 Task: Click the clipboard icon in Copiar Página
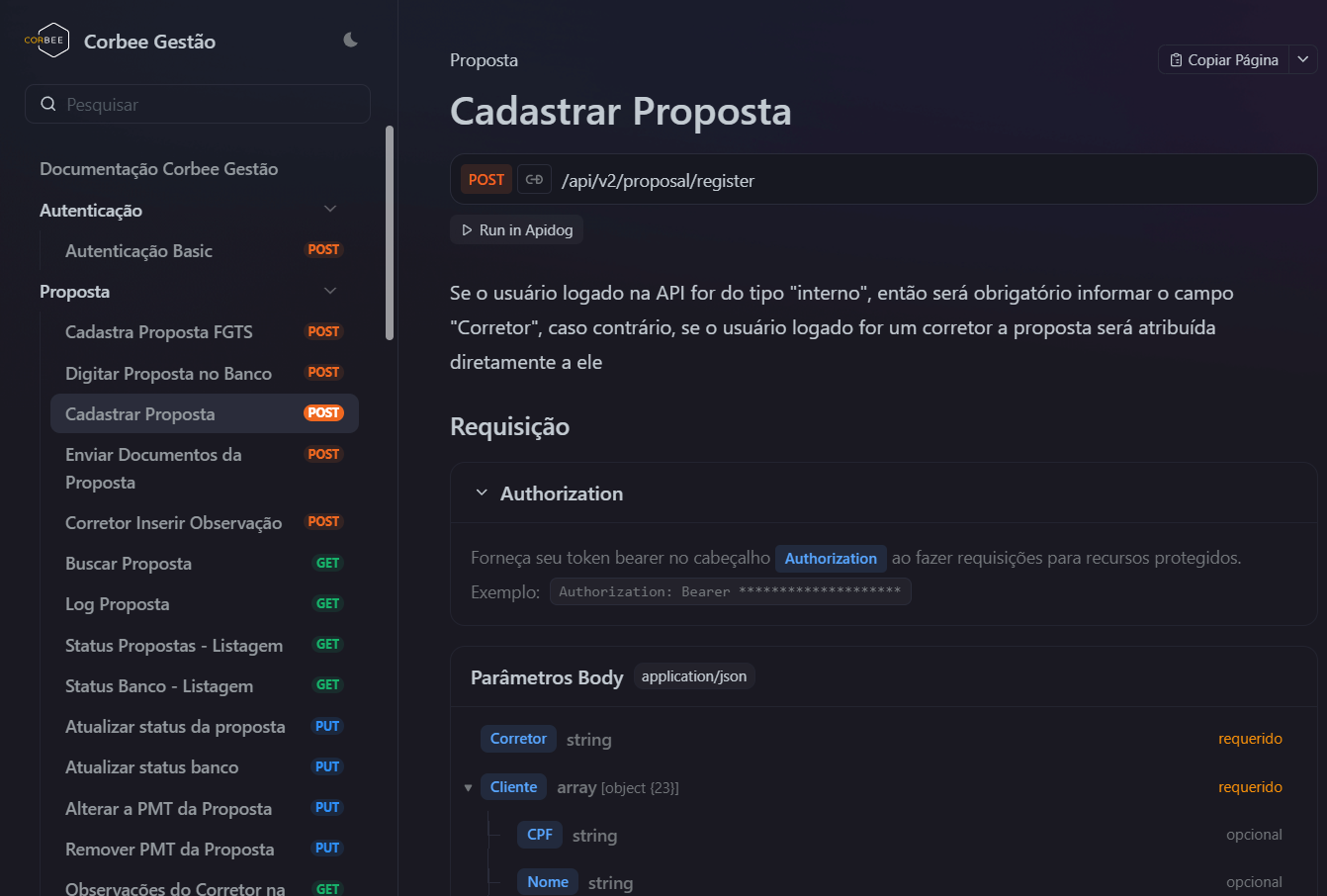click(1176, 60)
